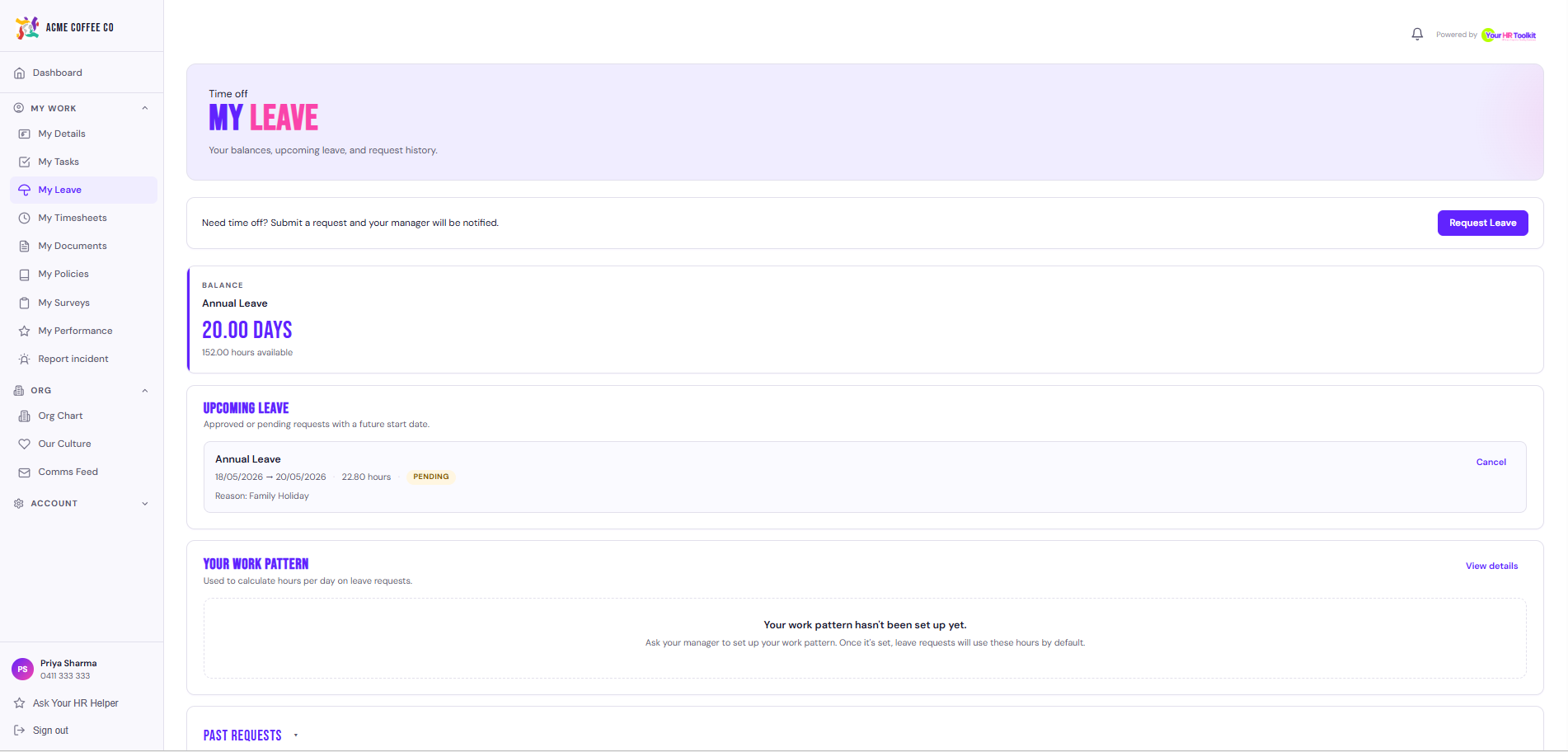This screenshot has width=1568, height=752.
Task: Click the PENDING status badge
Action: [x=431, y=477]
